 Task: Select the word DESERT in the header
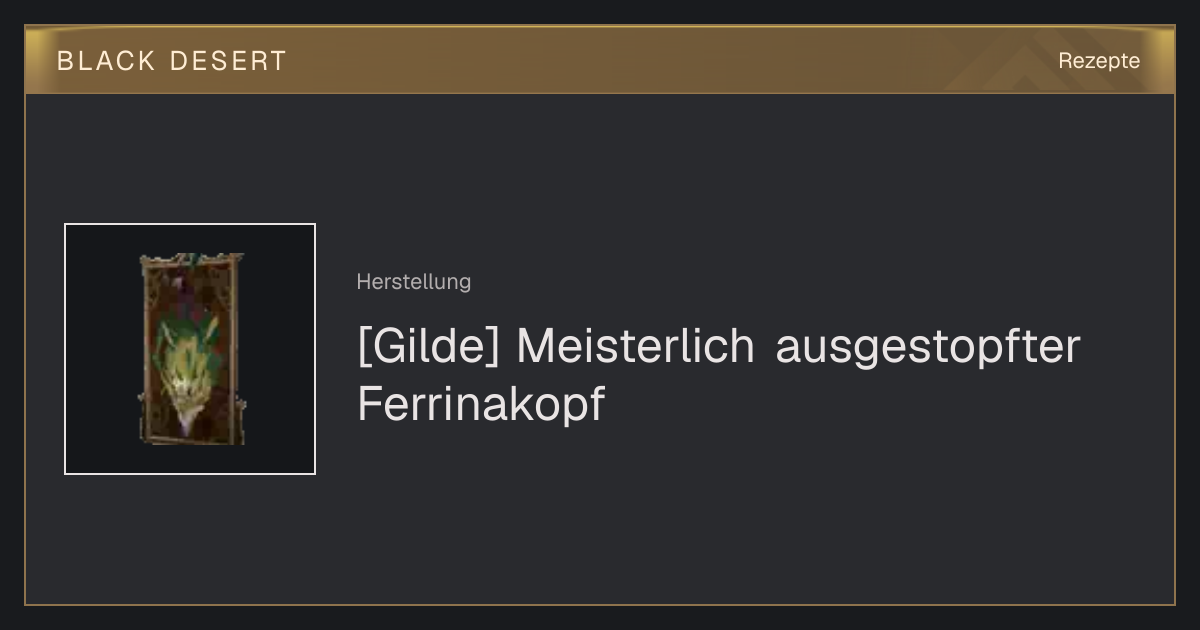[228, 61]
